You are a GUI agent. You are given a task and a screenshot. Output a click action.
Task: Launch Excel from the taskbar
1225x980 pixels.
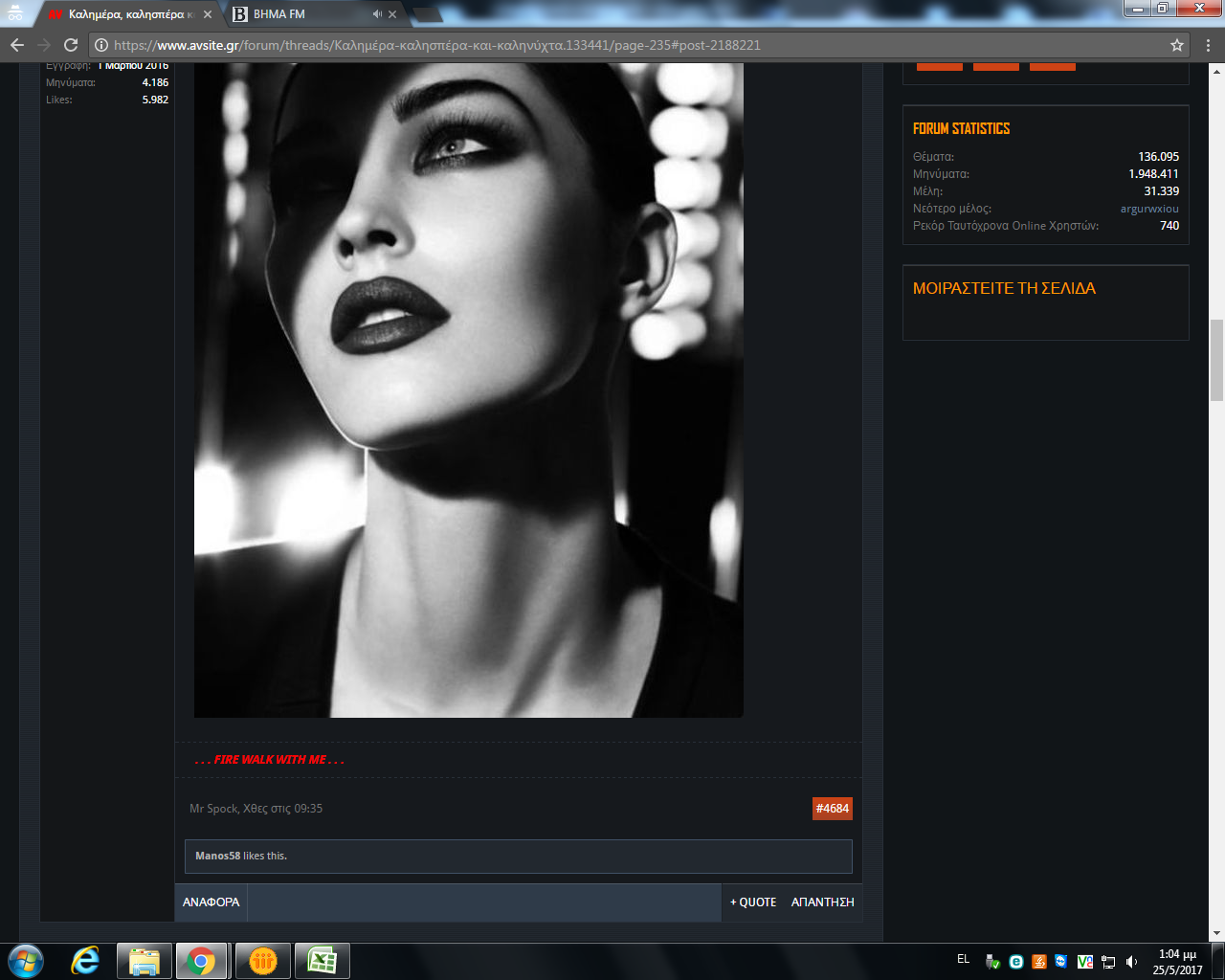coord(322,961)
